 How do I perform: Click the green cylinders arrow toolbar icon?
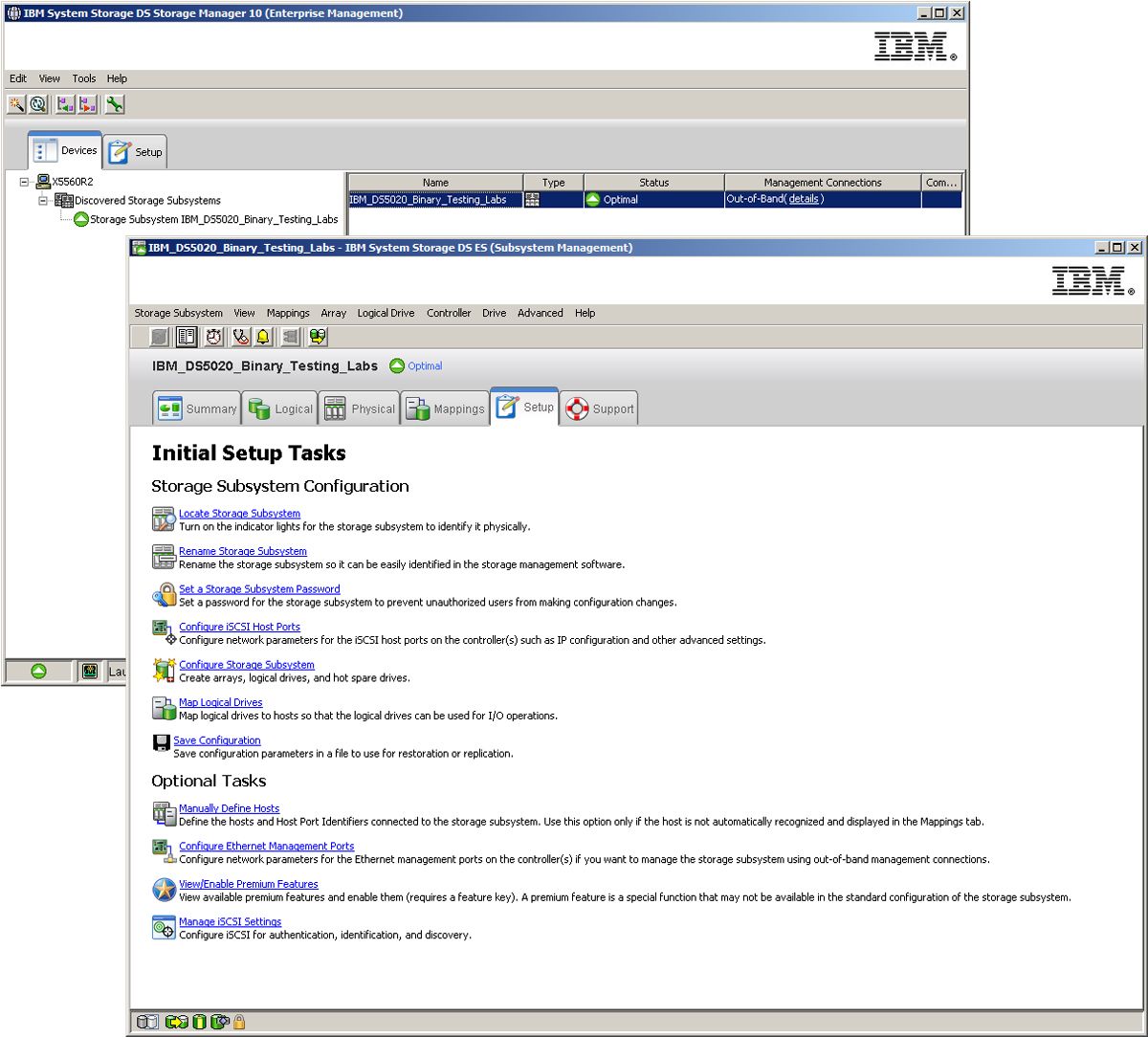[318, 337]
